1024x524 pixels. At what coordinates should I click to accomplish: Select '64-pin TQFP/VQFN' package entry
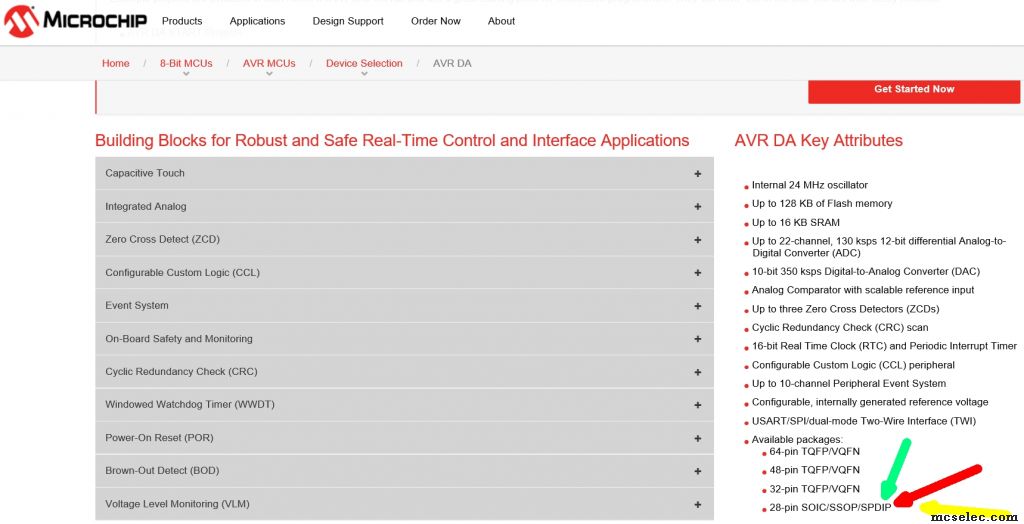pyautogui.click(x=814, y=451)
